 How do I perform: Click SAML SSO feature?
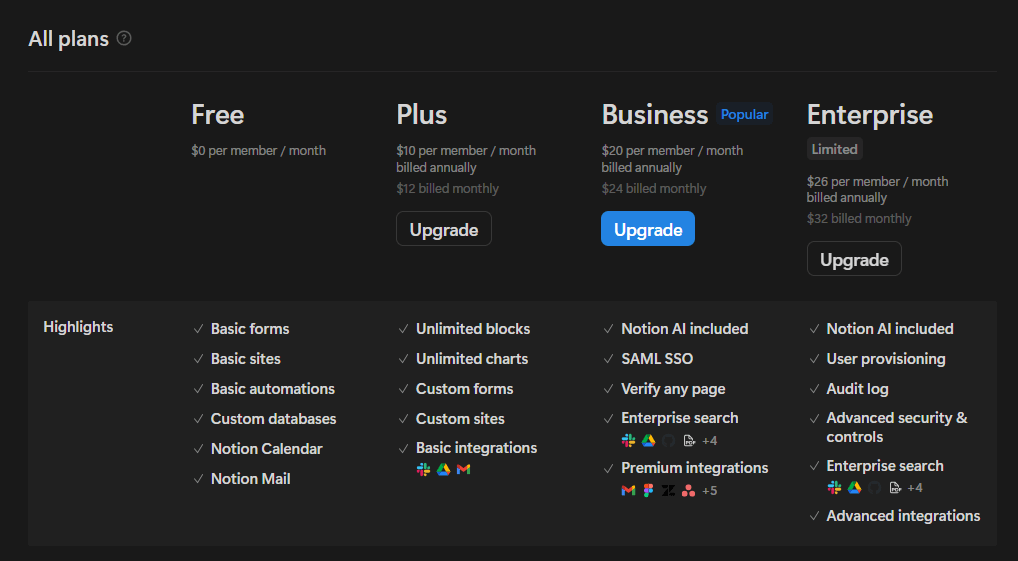click(x=657, y=358)
